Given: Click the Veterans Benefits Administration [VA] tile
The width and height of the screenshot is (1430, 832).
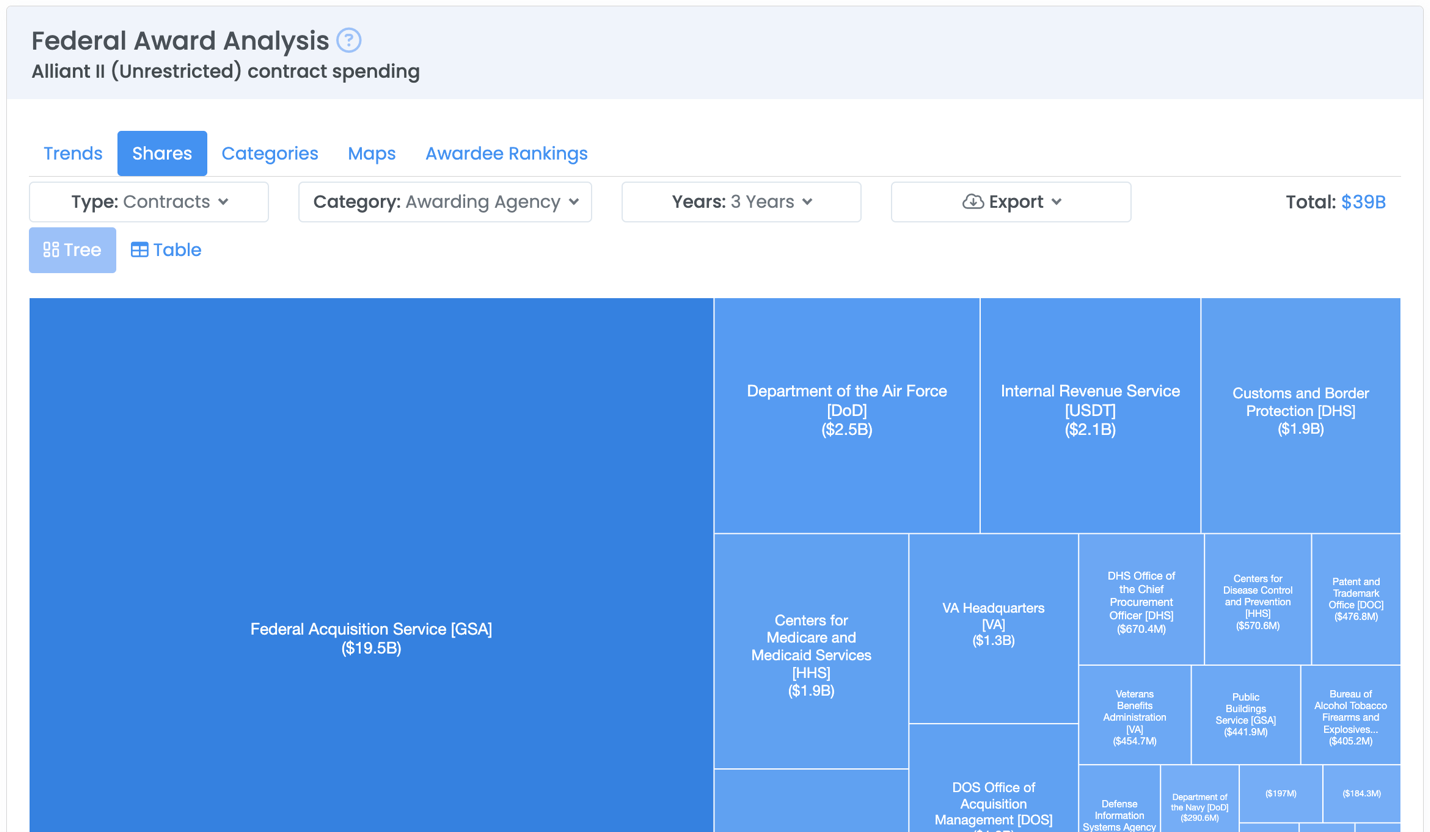Looking at the screenshot, I should pyautogui.click(x=1135, y=715).
